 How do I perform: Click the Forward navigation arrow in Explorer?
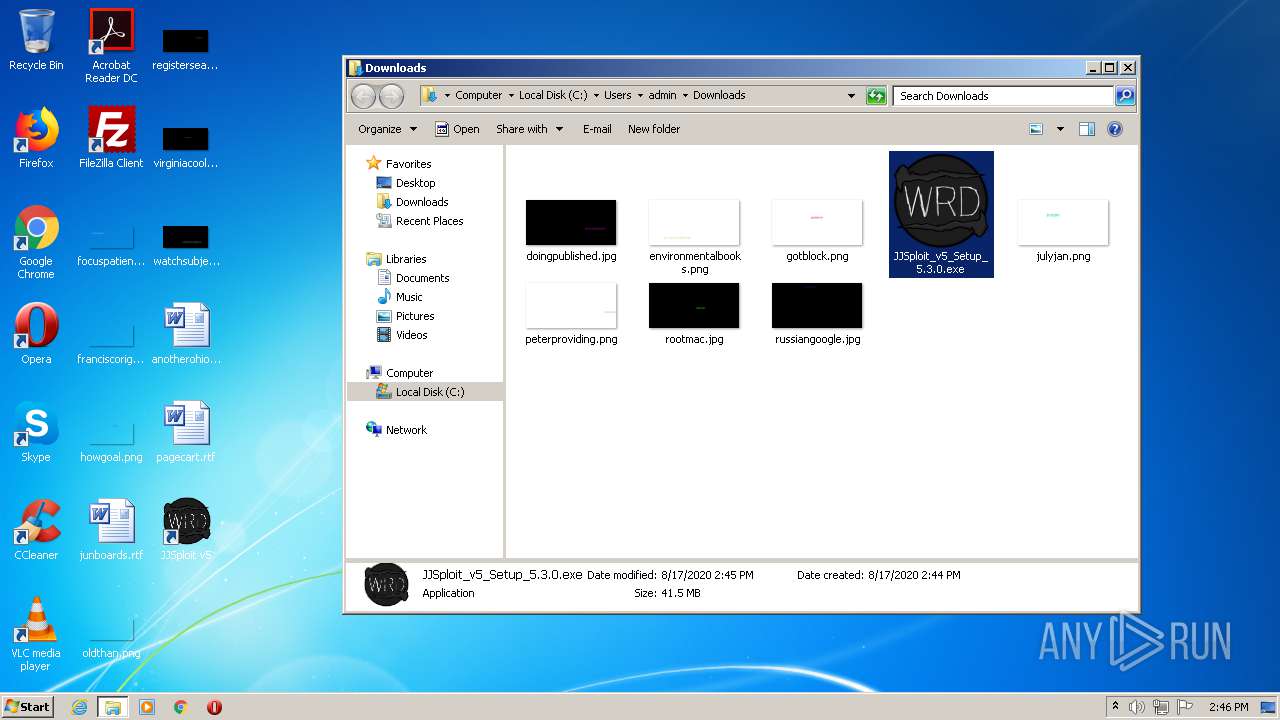tap(391, 96)
